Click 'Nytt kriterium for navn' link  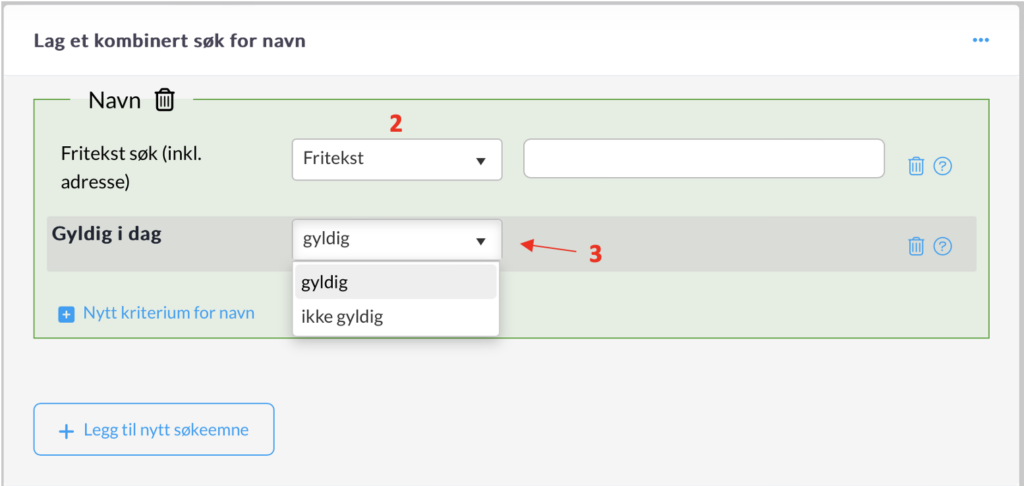(x=168, y=313)
